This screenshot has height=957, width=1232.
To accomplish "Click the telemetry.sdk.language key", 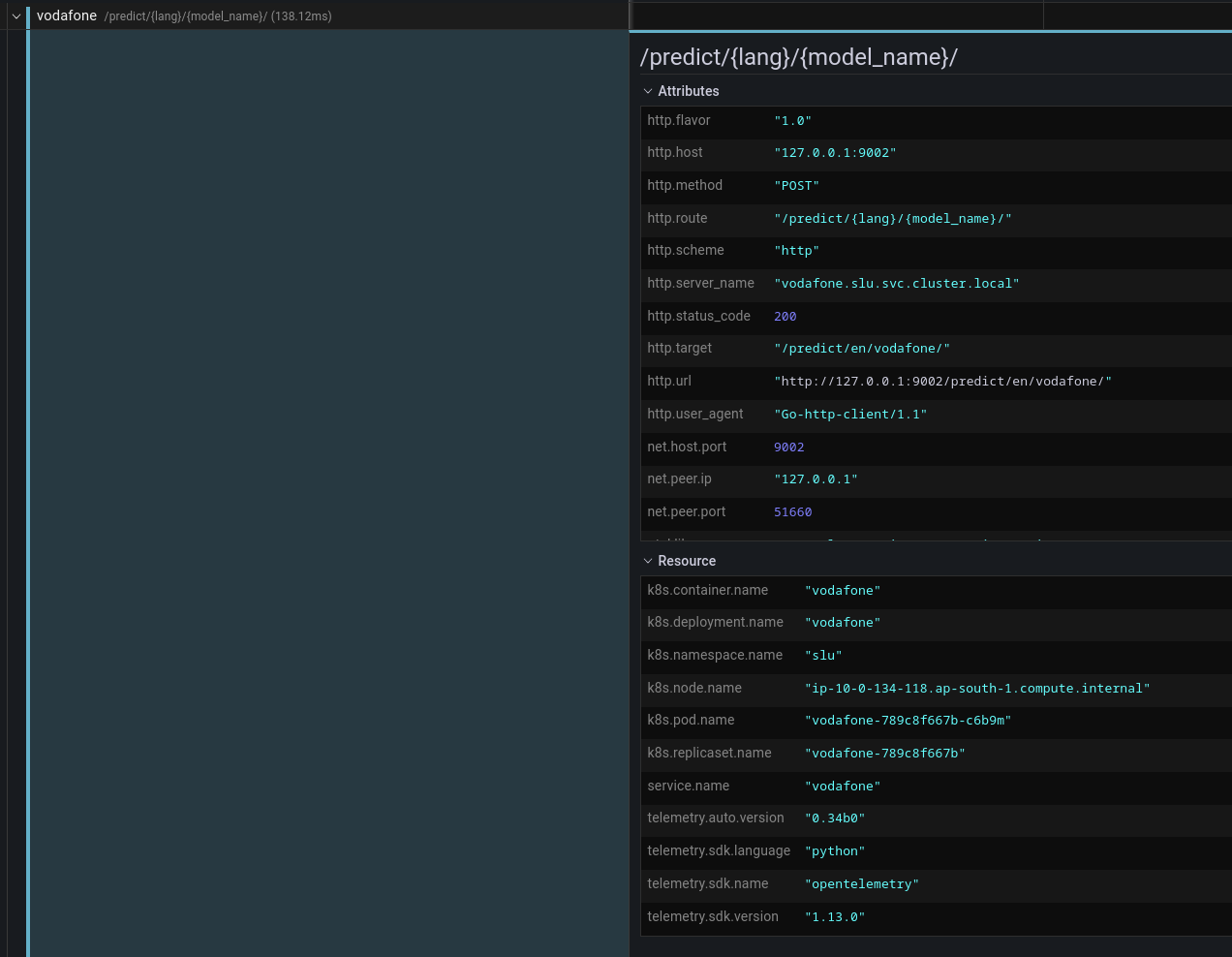I will [x=719, y=850].
